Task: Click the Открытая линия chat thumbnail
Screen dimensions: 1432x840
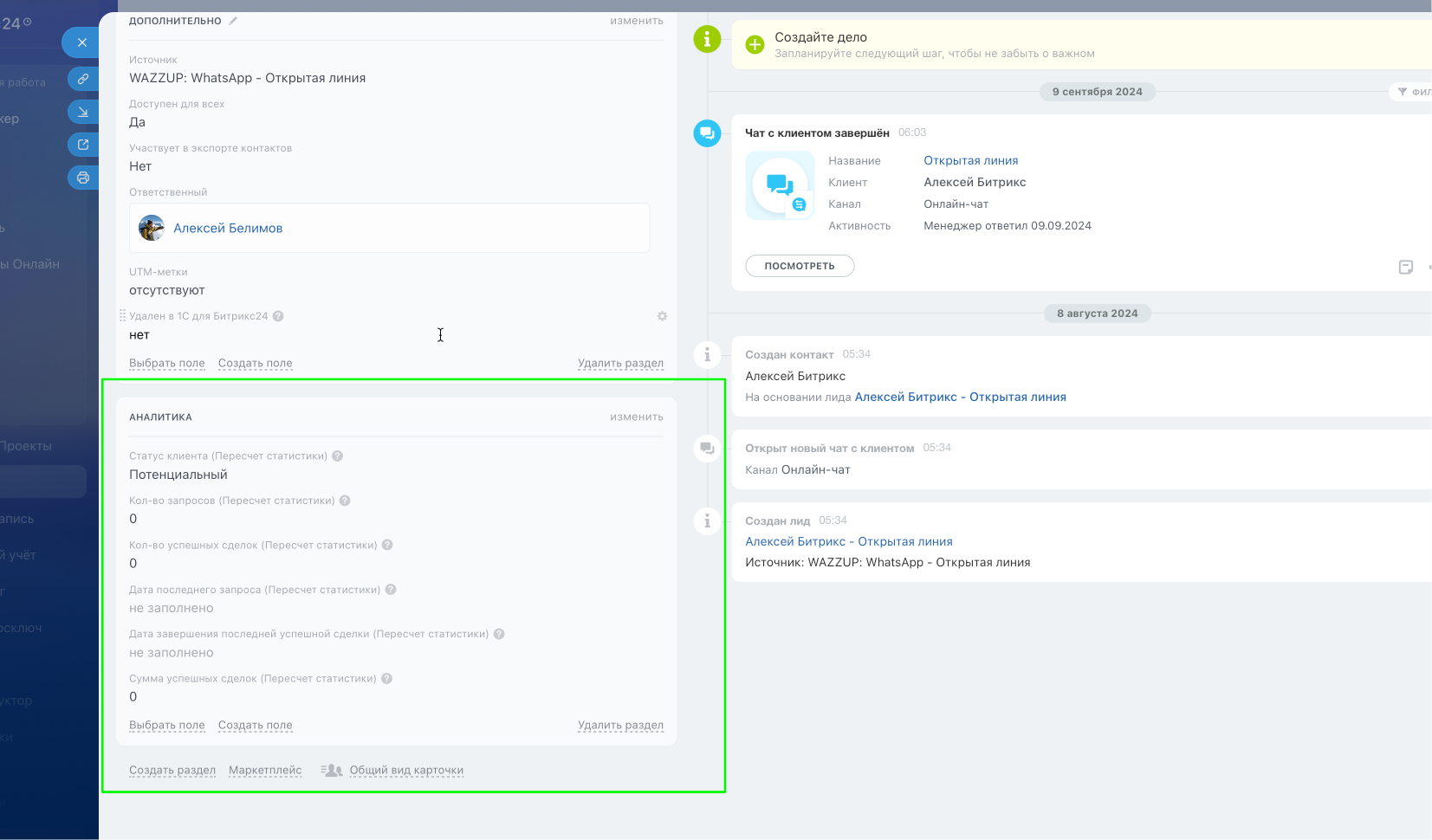Action: pos(780,185)
